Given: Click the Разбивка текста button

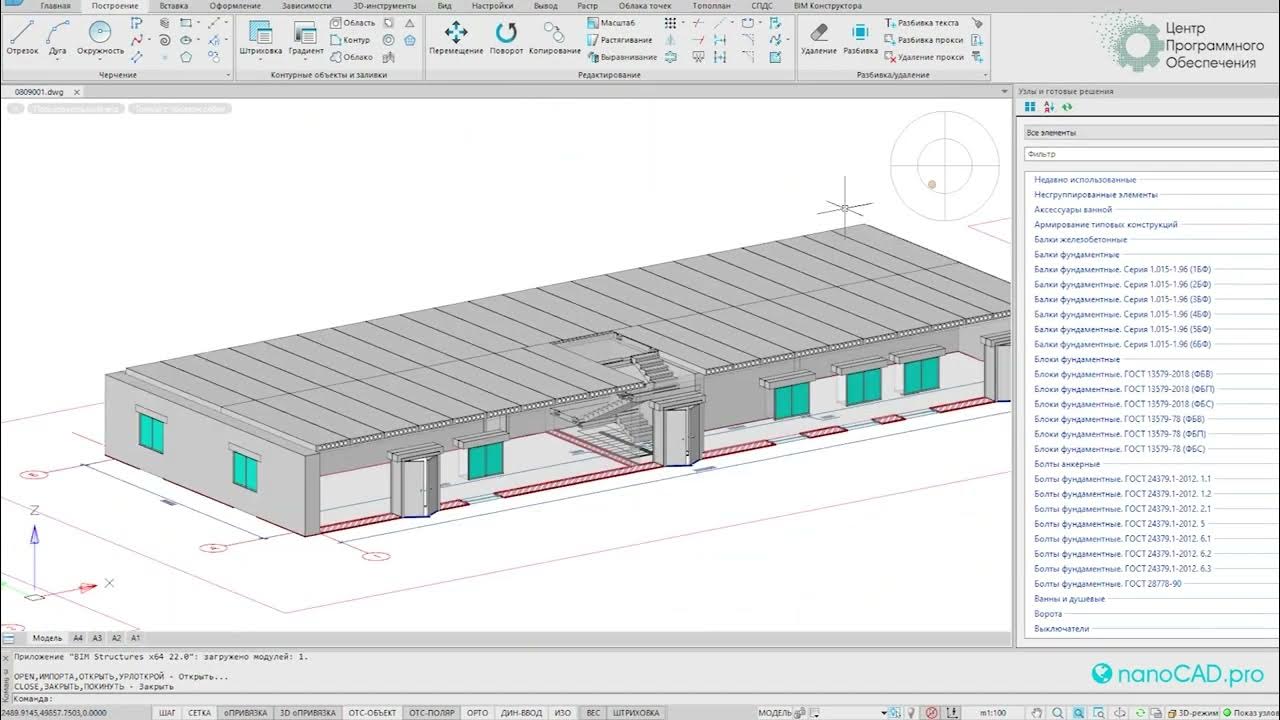Looking at the screenshot, I should 925,22.
